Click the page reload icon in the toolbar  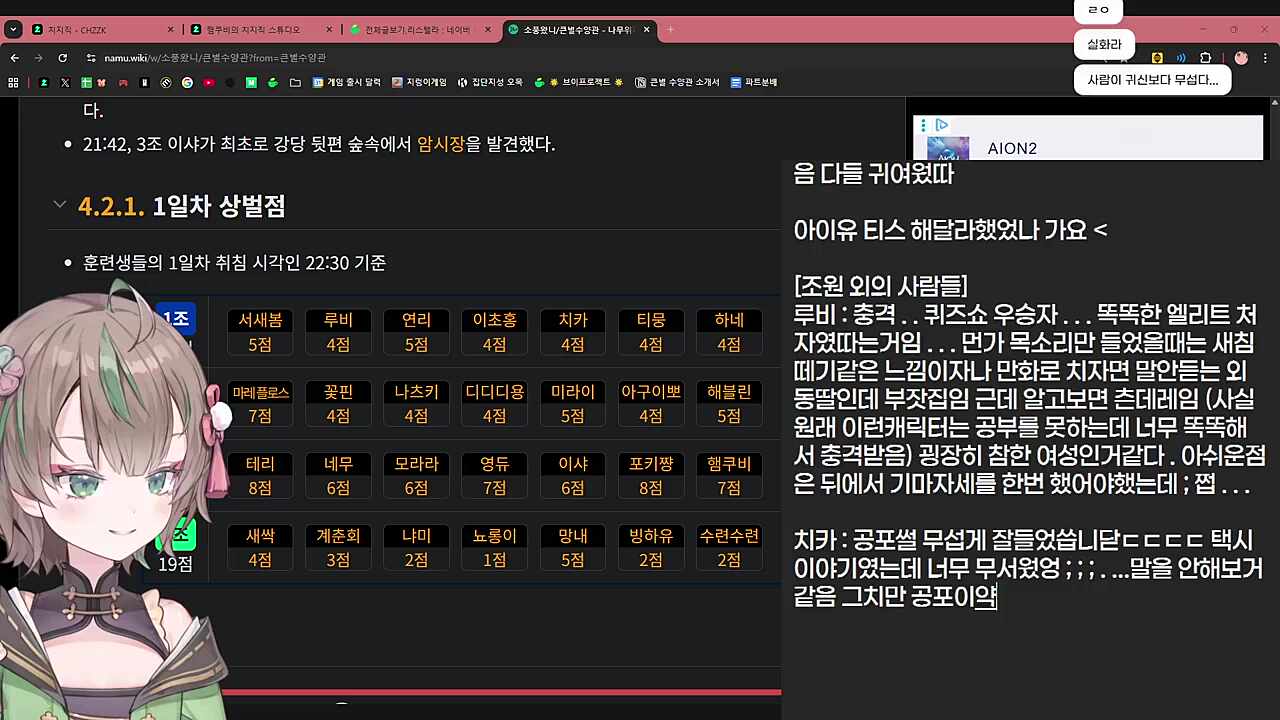point(62,58)
